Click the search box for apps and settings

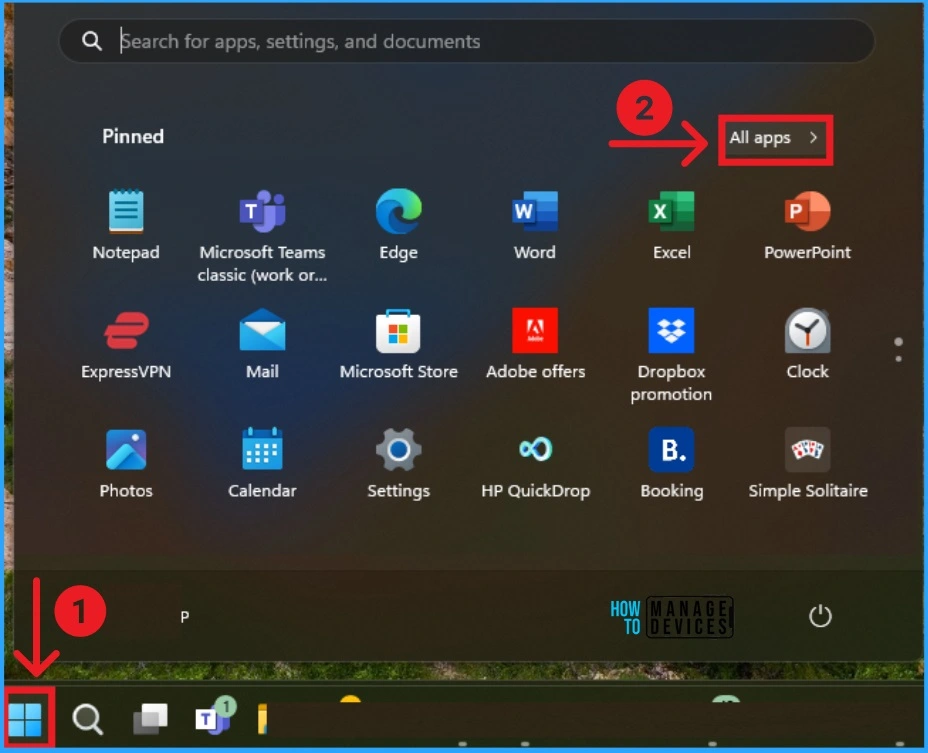click(x=466, y=41)
